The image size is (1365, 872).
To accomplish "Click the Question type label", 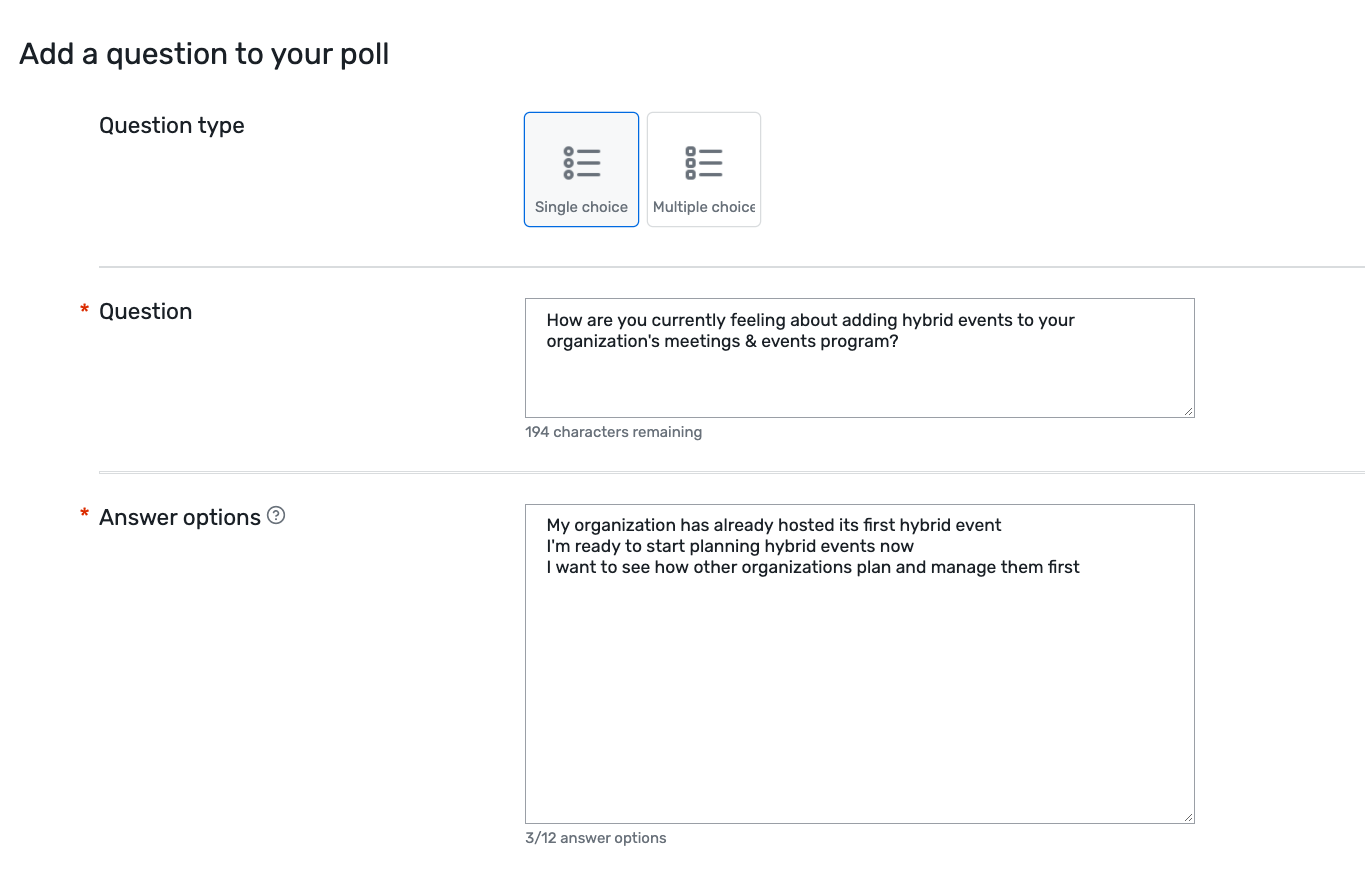I will point(171,125).
